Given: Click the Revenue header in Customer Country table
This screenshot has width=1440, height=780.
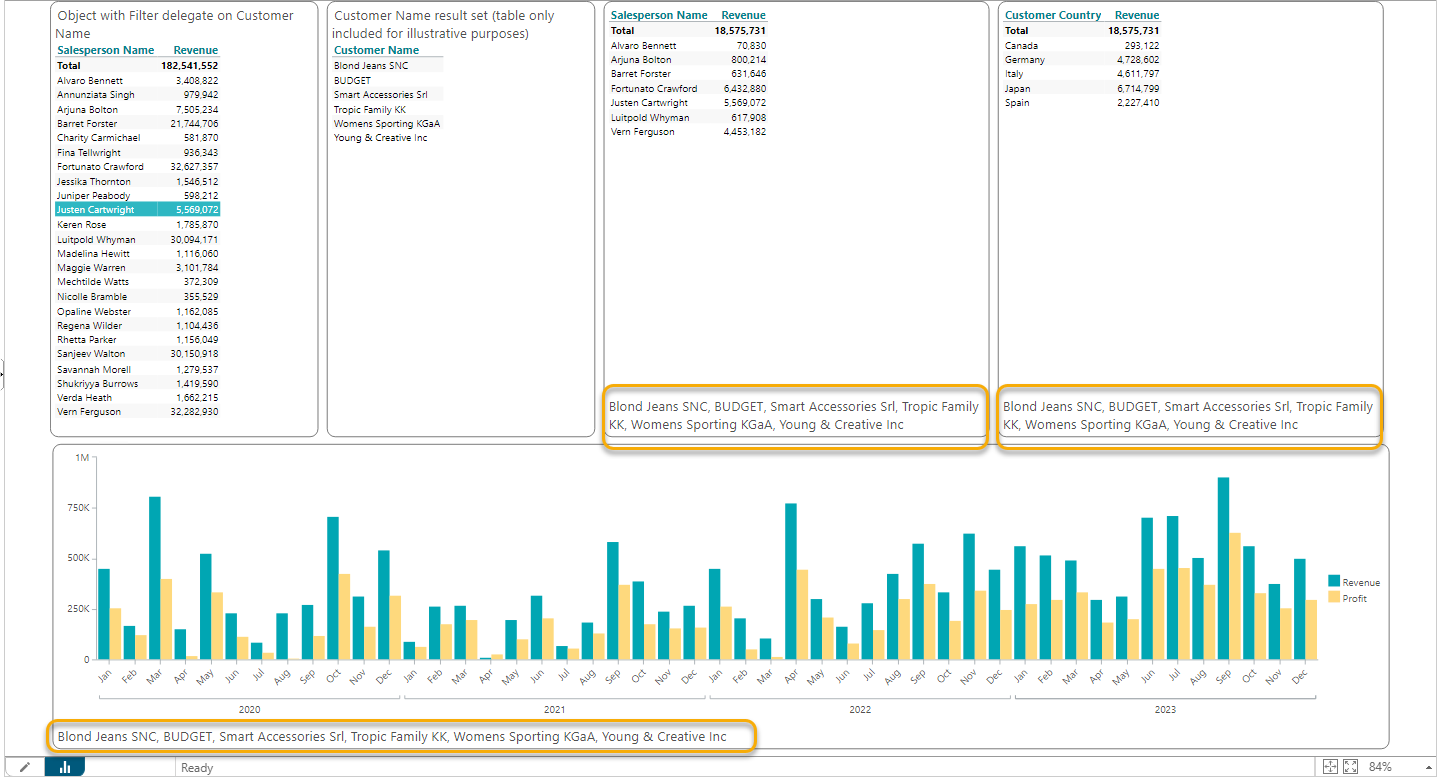Looking at the screenshot, I should click(x=1137, y=15).
